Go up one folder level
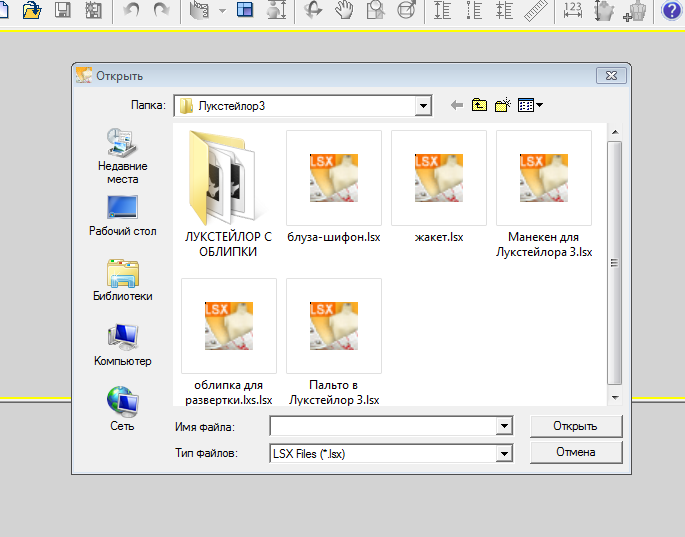 (x=479, y=105)
